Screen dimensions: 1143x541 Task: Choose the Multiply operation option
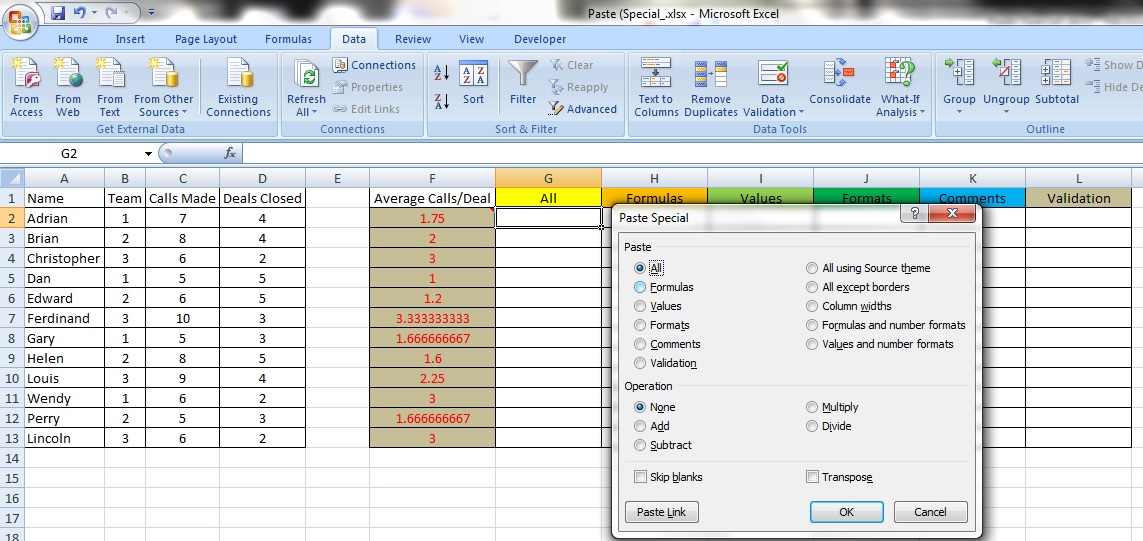[x=813, y=407]
